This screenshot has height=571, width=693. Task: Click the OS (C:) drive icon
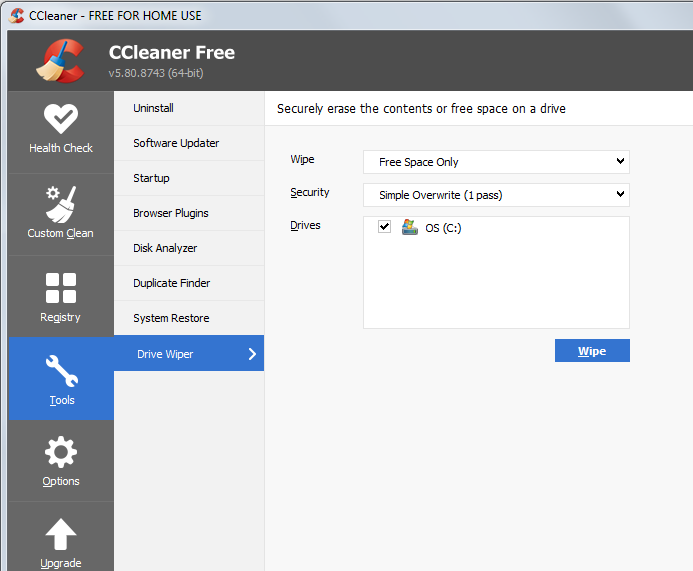coord(410,227)
